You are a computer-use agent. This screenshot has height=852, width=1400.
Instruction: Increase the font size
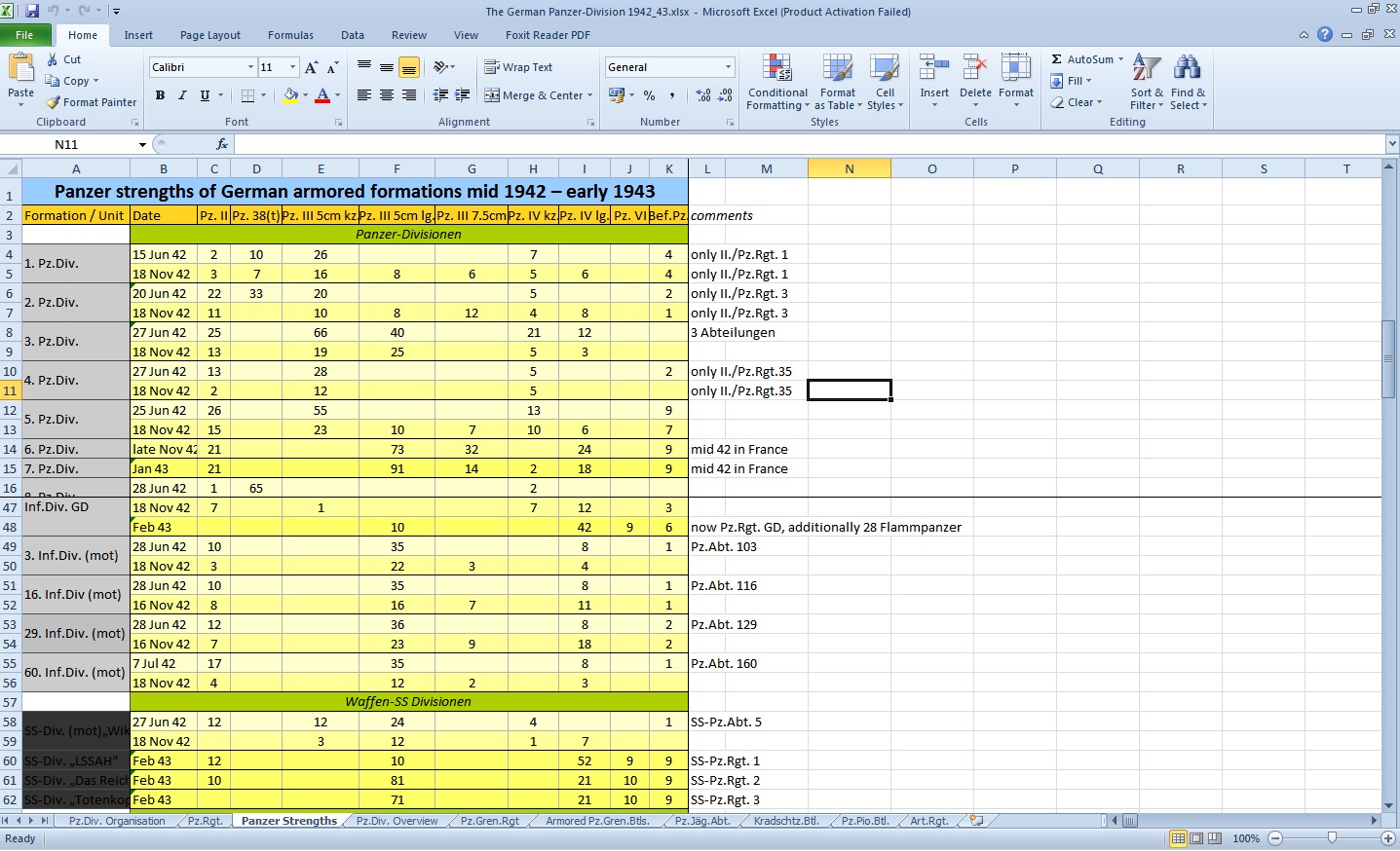click(x=312, y=67)
